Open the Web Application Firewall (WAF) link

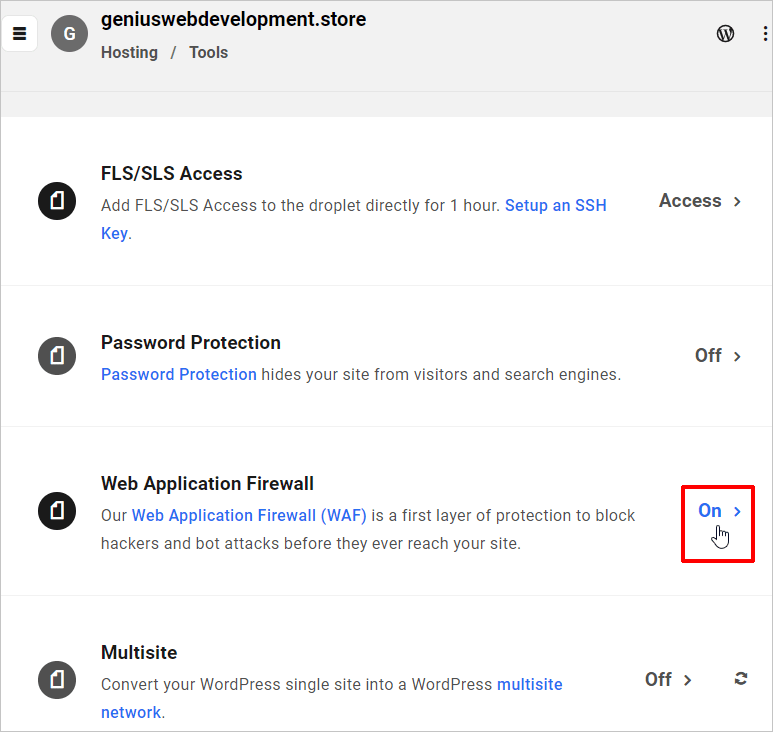249,516
